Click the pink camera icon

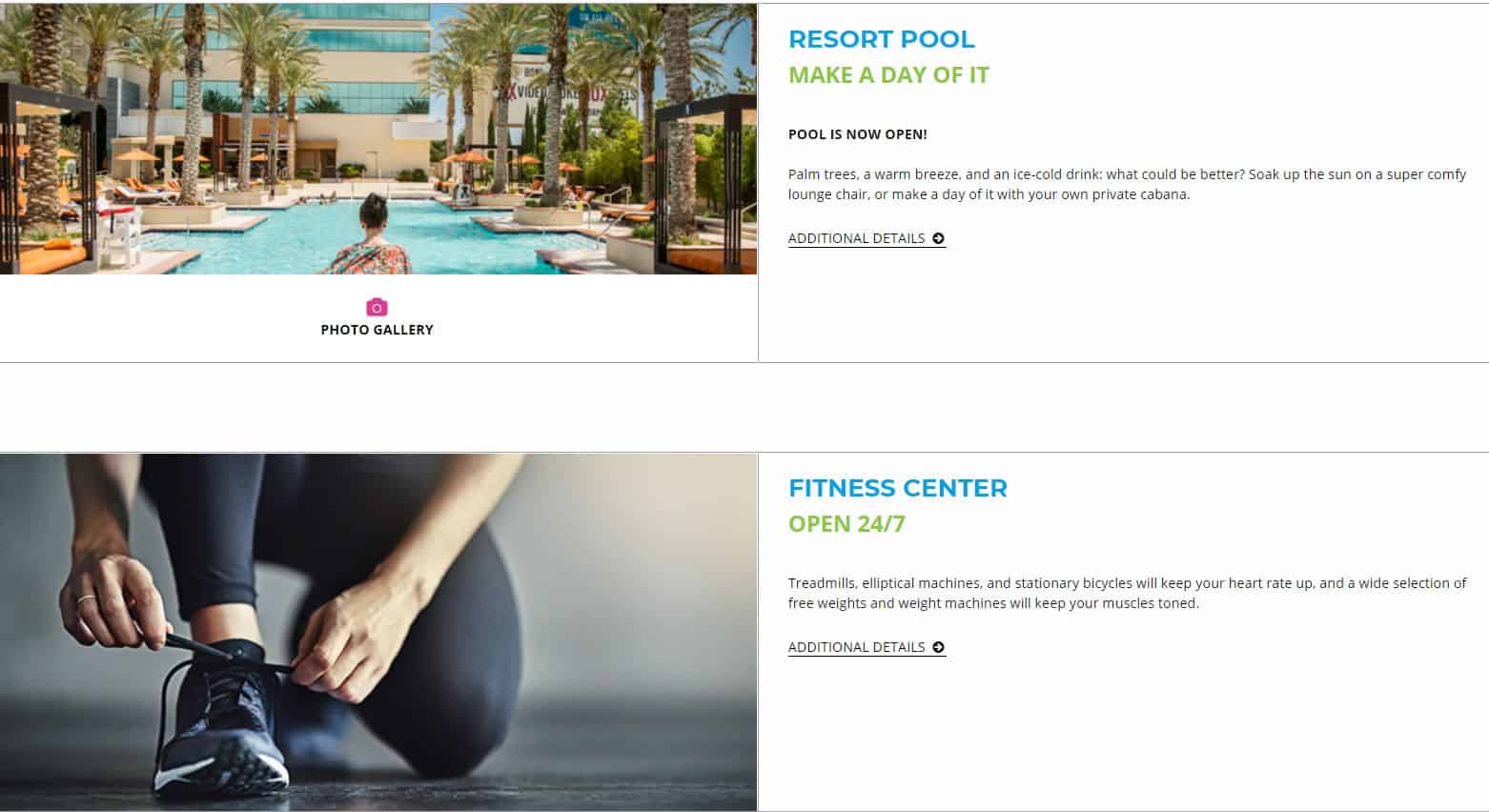pos(377,307)
